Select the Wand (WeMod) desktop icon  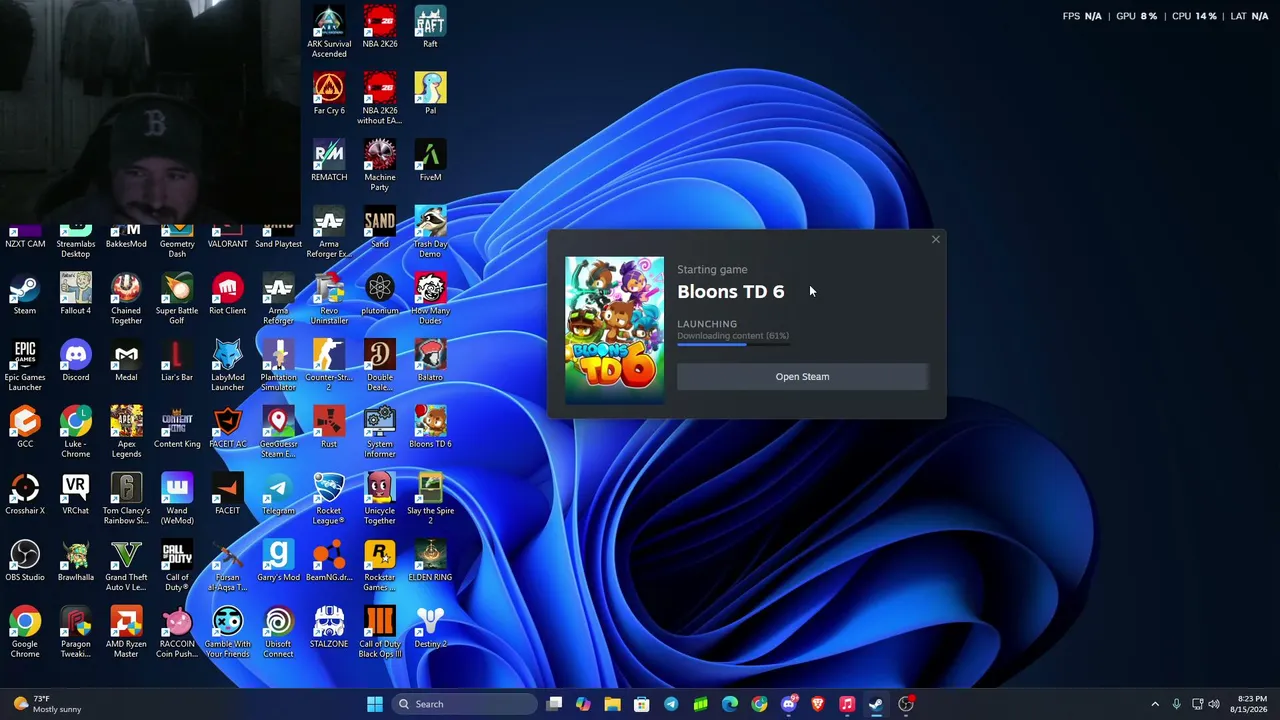click(177, 500)
